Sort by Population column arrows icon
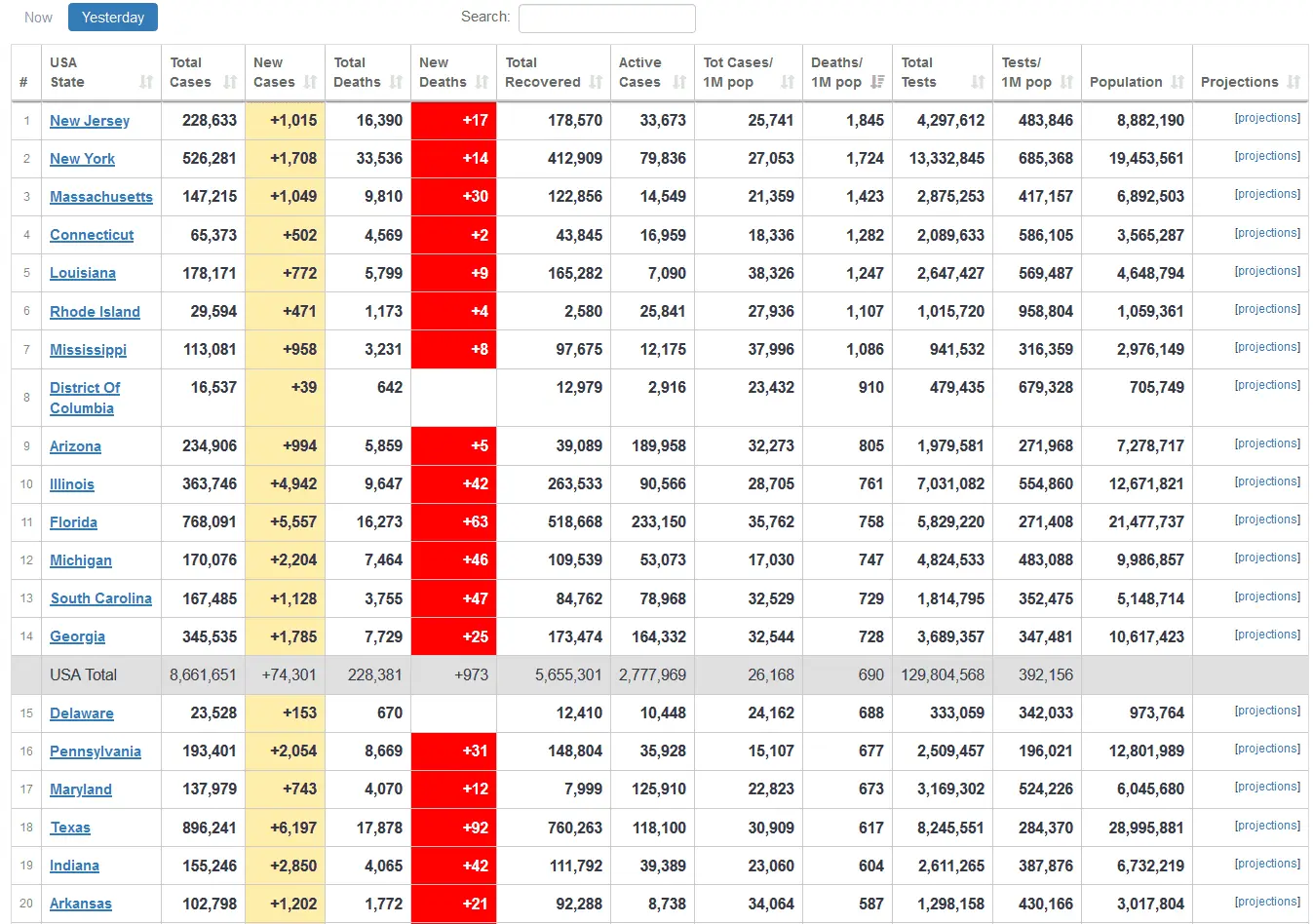This screenshot has height=924, width=1313. [1178, 83]
